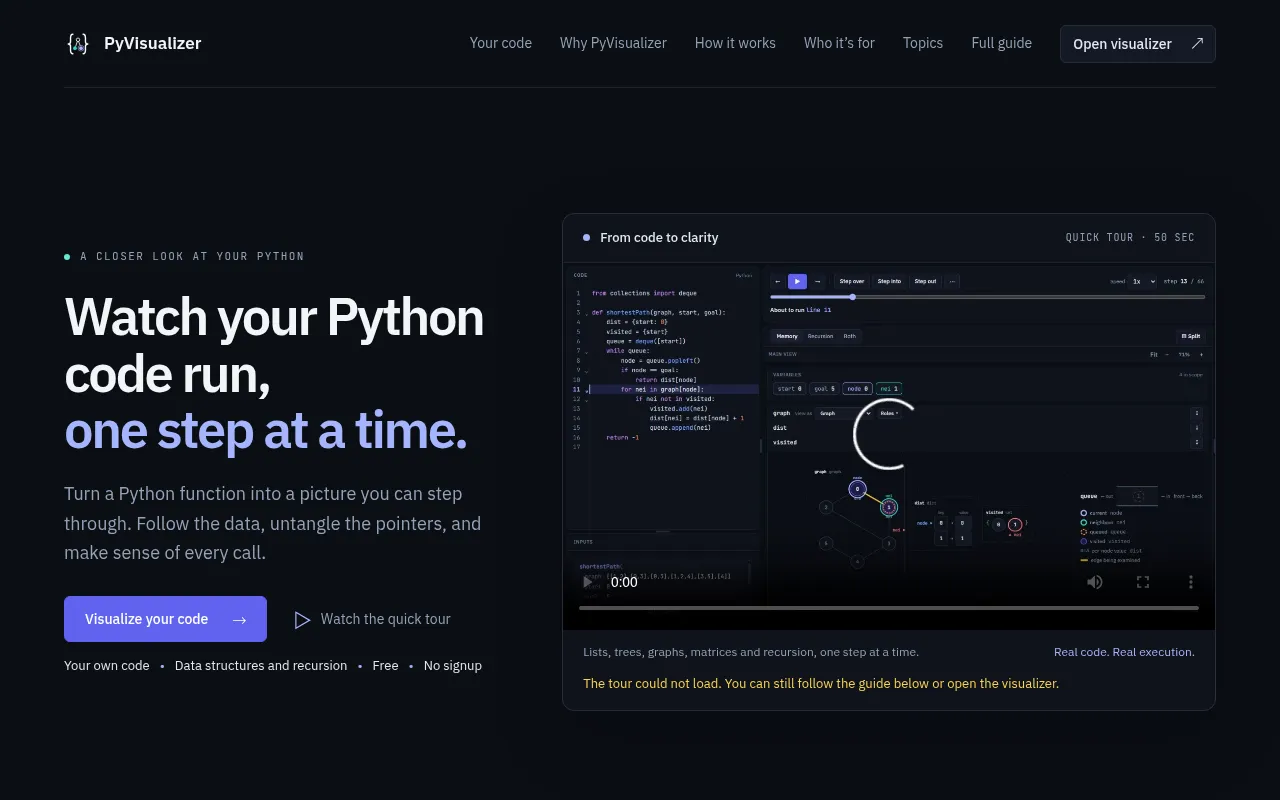Image resolution: width=1280 pixels, height=800 pixels.
Task: Click the play triangle beside Watch the quick tour
Action: pos(302,620)
